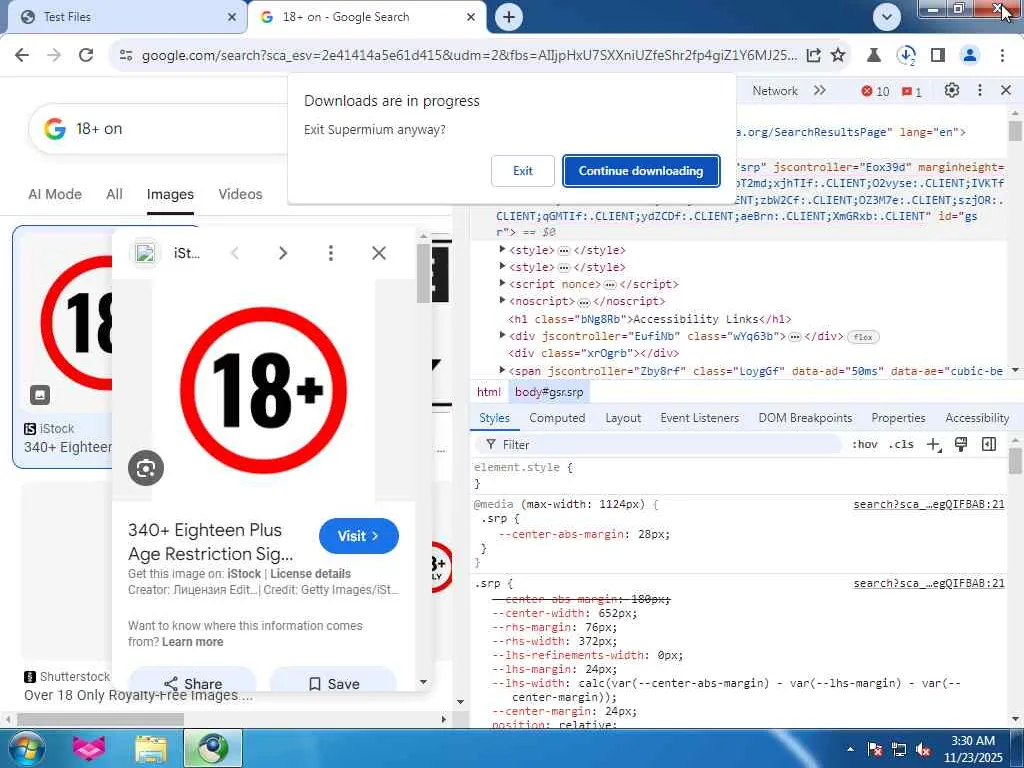Expand the first style element in DOM tree

(502, 249)
